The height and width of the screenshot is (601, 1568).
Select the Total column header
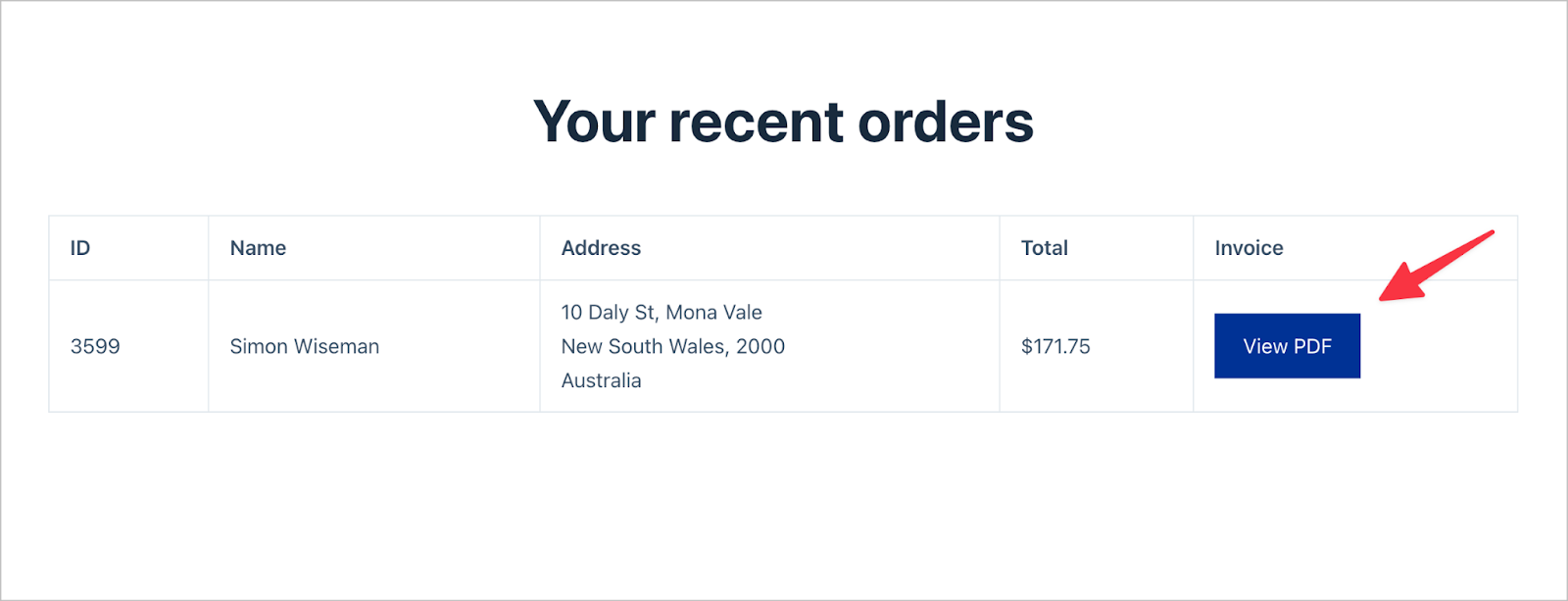coord(1045,248)
